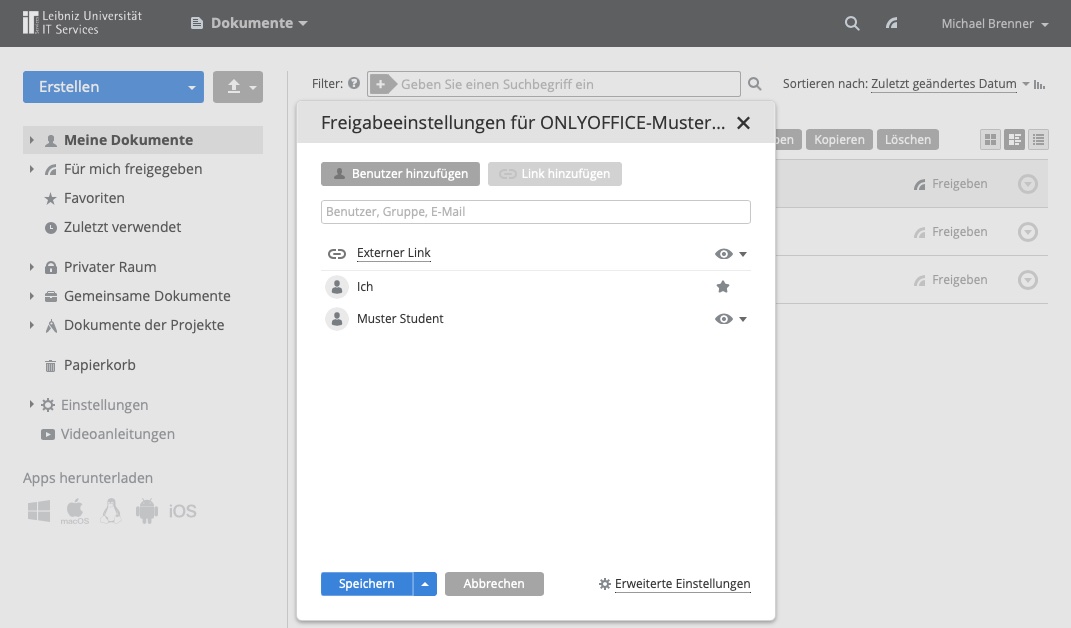Click the Kopieren button
The width and height of the screenshot is (1071, 628).
839,139
